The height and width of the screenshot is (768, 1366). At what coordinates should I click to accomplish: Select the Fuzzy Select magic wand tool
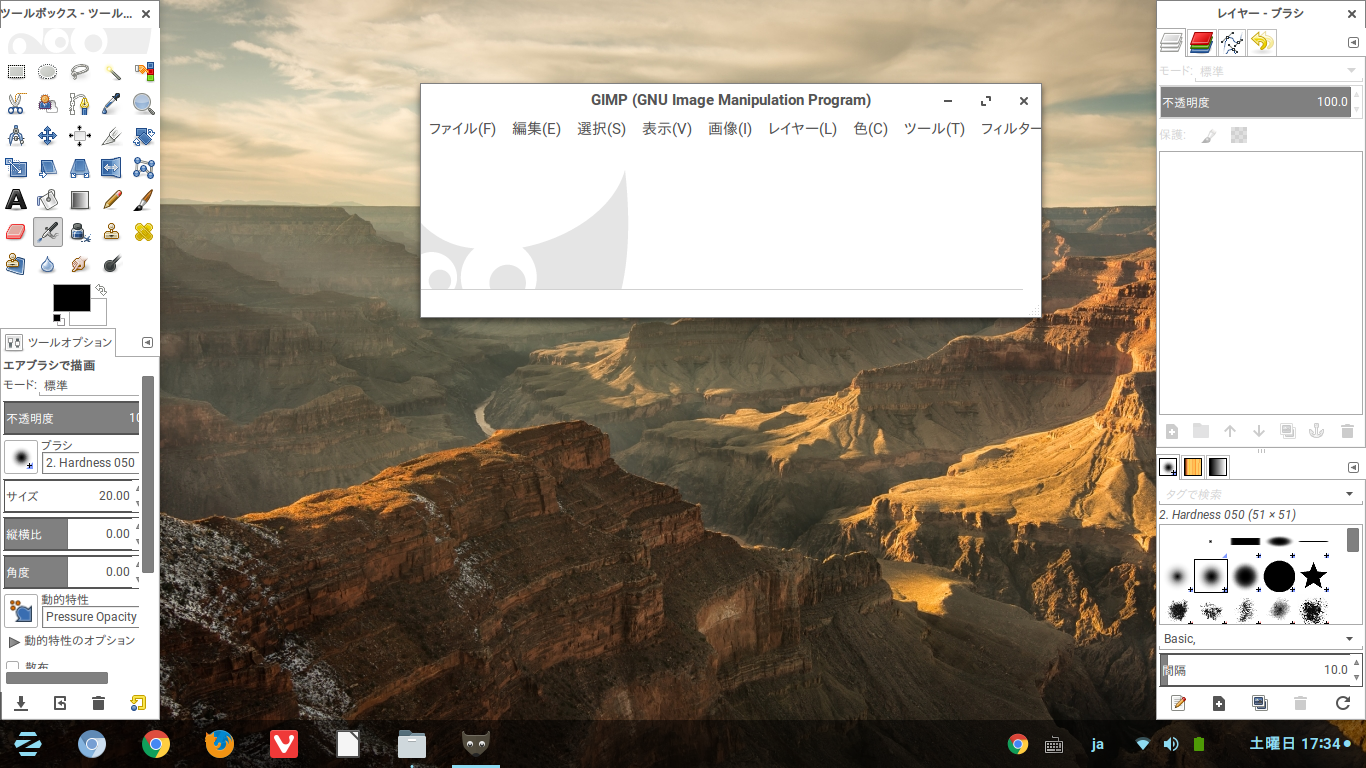[112, 72]
